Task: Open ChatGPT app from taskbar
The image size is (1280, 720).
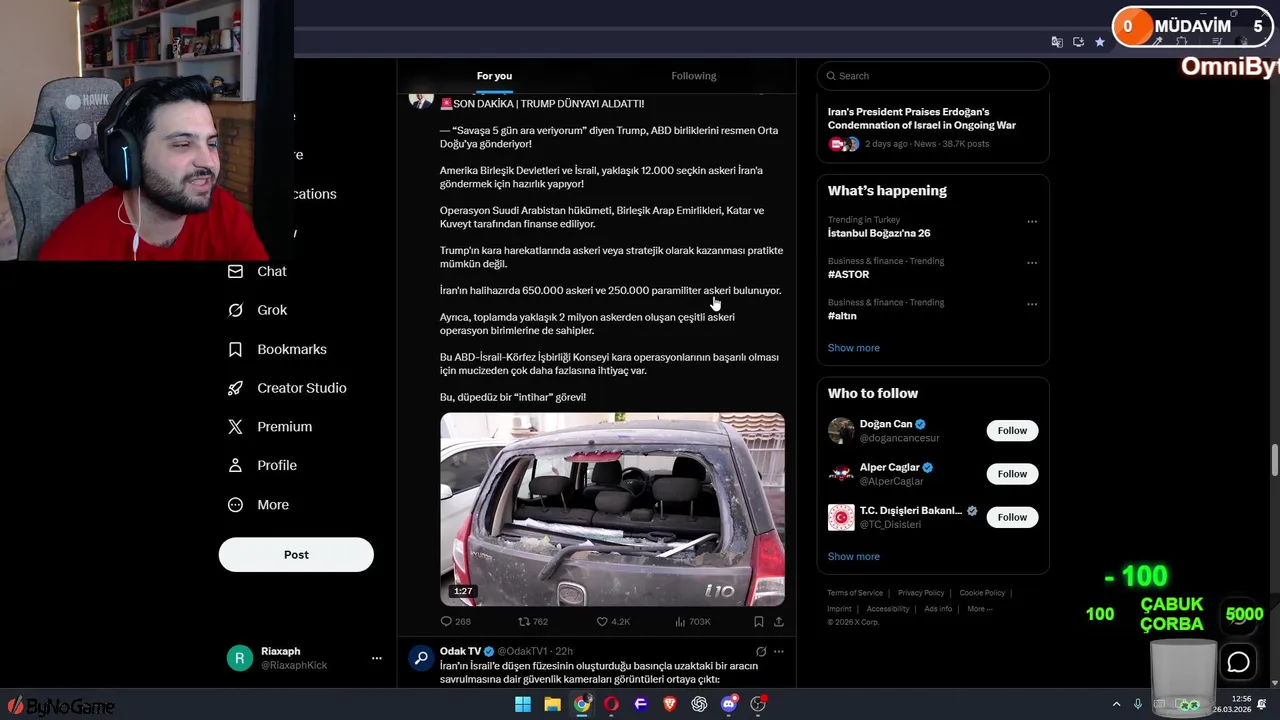Action: 699,704
